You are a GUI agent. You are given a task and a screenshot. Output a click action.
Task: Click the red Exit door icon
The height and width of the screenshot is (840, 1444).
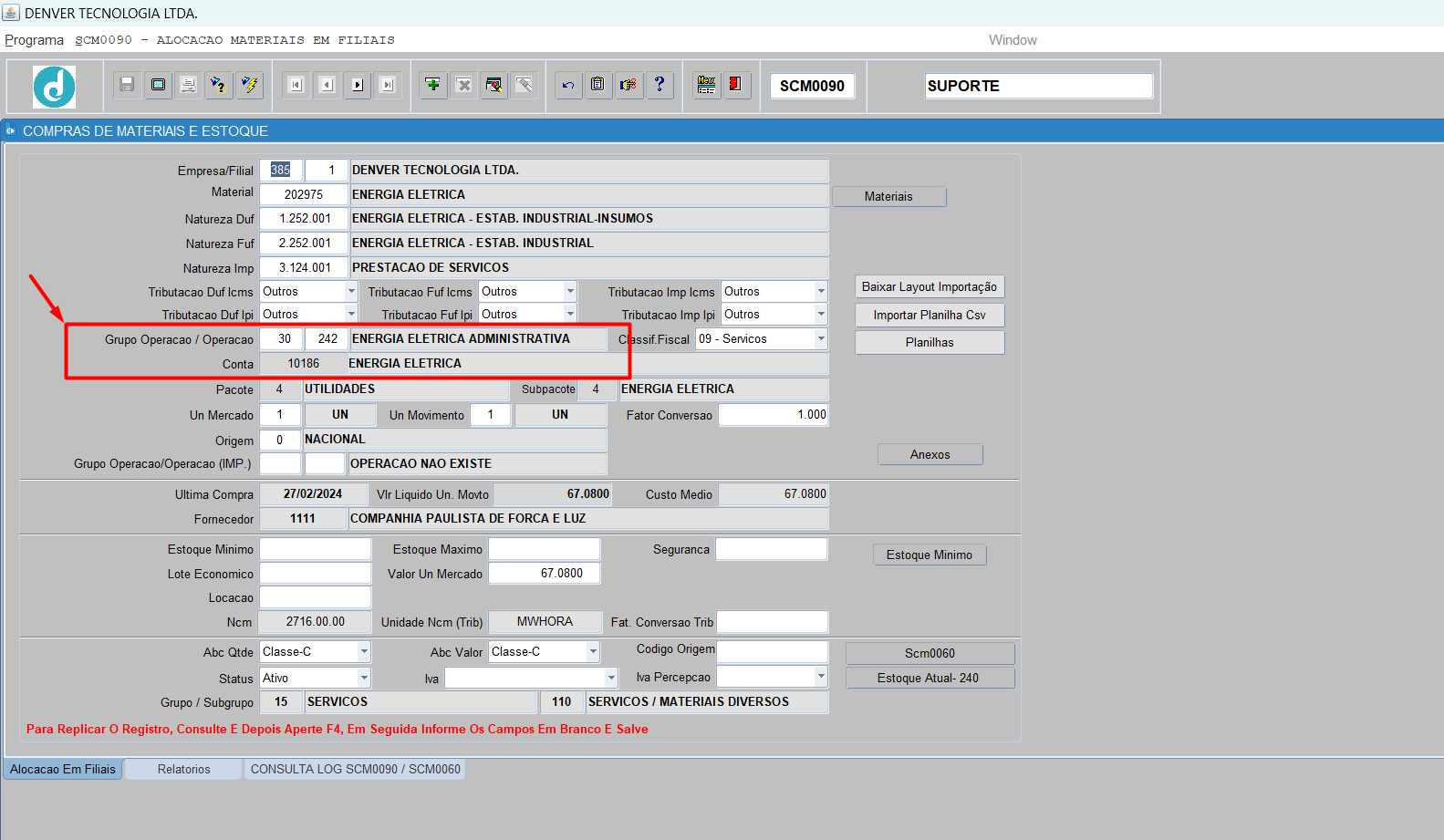(x=736, y=85)
